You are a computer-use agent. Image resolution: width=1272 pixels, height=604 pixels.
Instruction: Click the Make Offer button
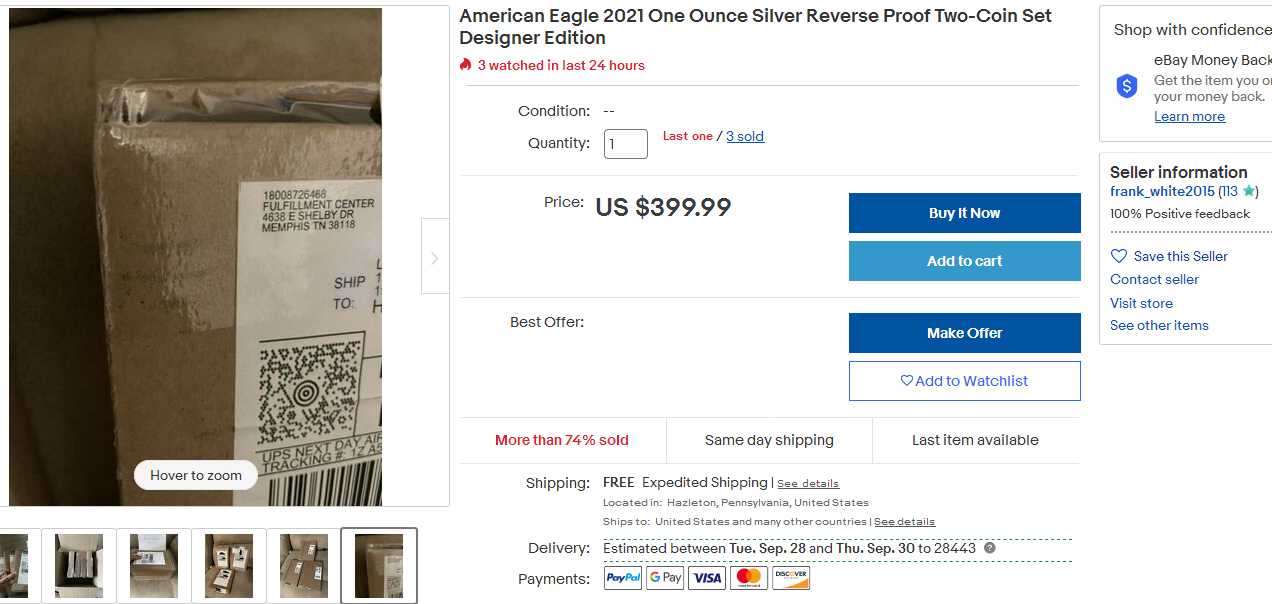964,333
